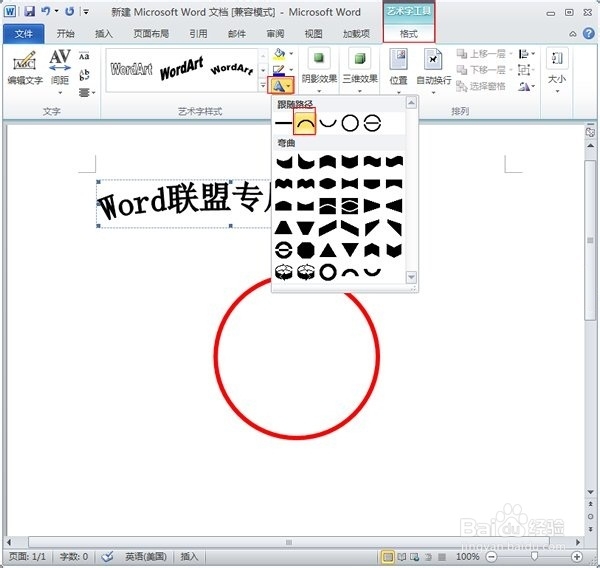
Task: Click the Undo arrow icon
Action: point(46,11)
